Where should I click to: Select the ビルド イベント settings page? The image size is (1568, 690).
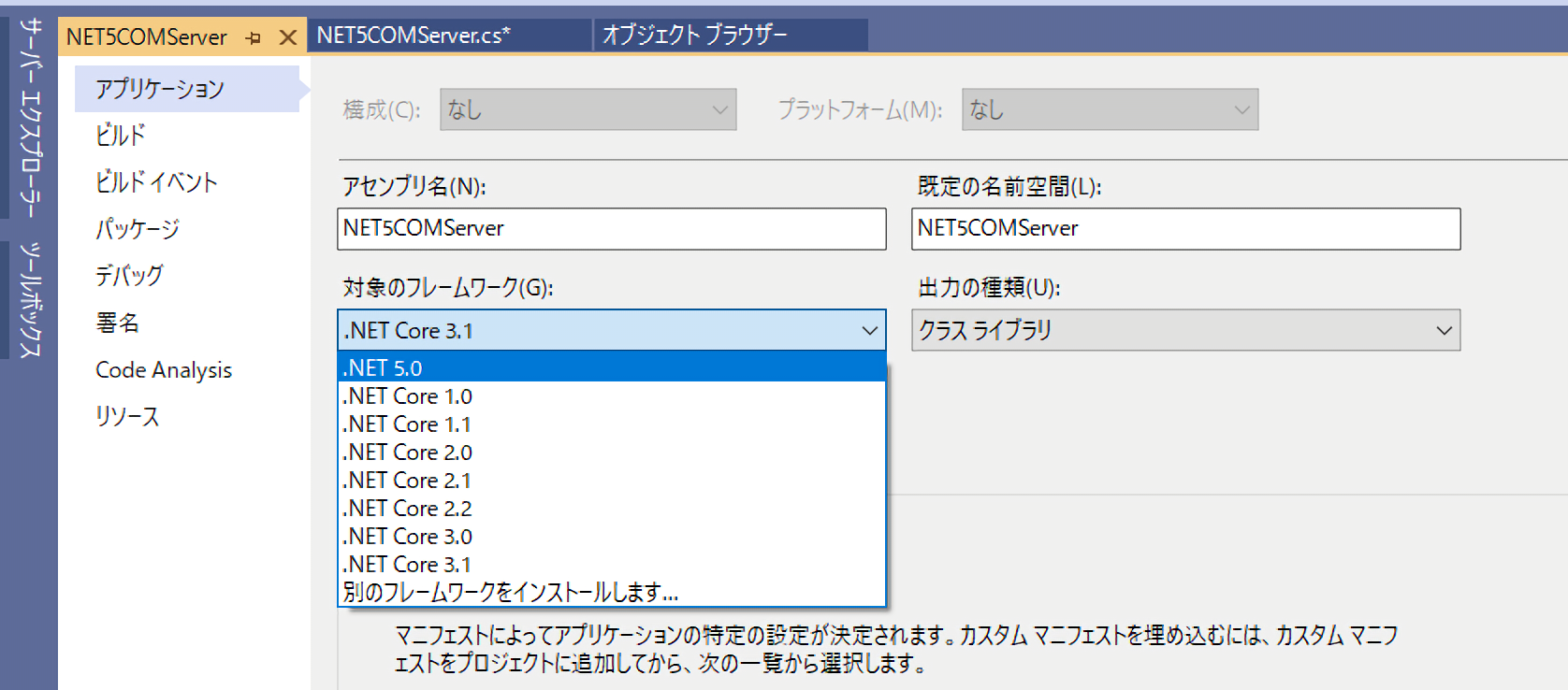[156, 182]
